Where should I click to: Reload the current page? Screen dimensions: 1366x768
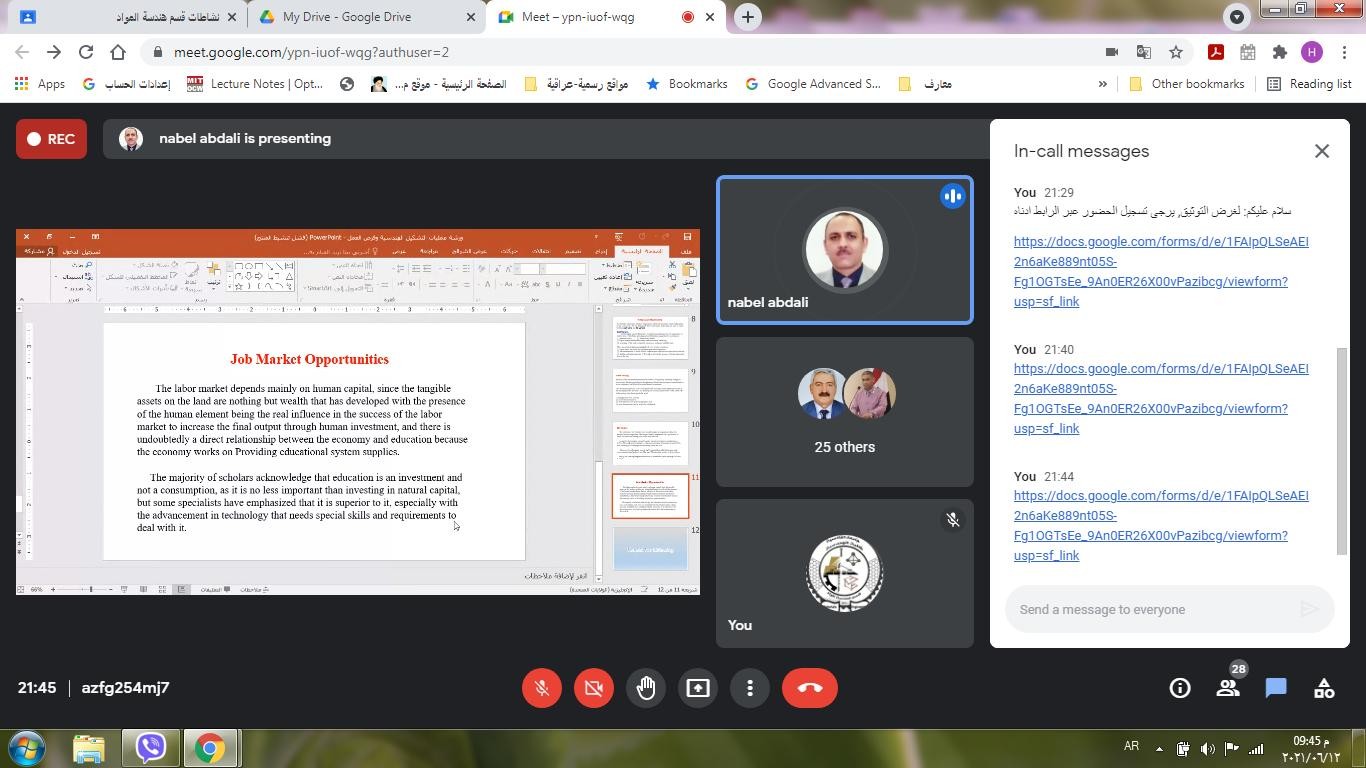pos(86,52)
